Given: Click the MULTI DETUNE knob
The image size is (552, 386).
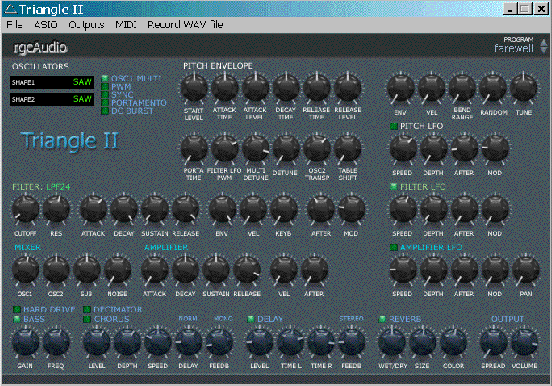Looking at the screenshot, I should (256, 149).
